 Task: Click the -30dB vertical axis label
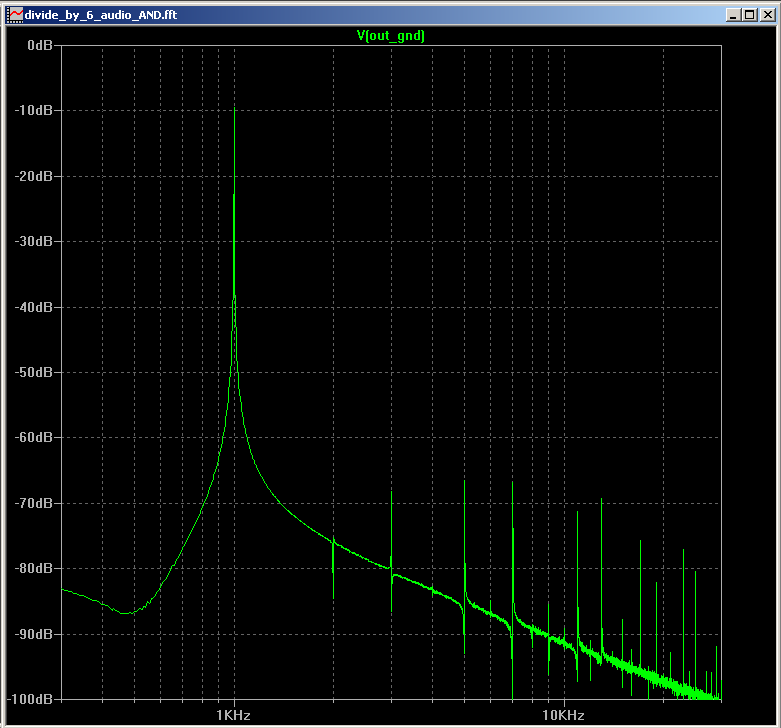coord(35,241)
